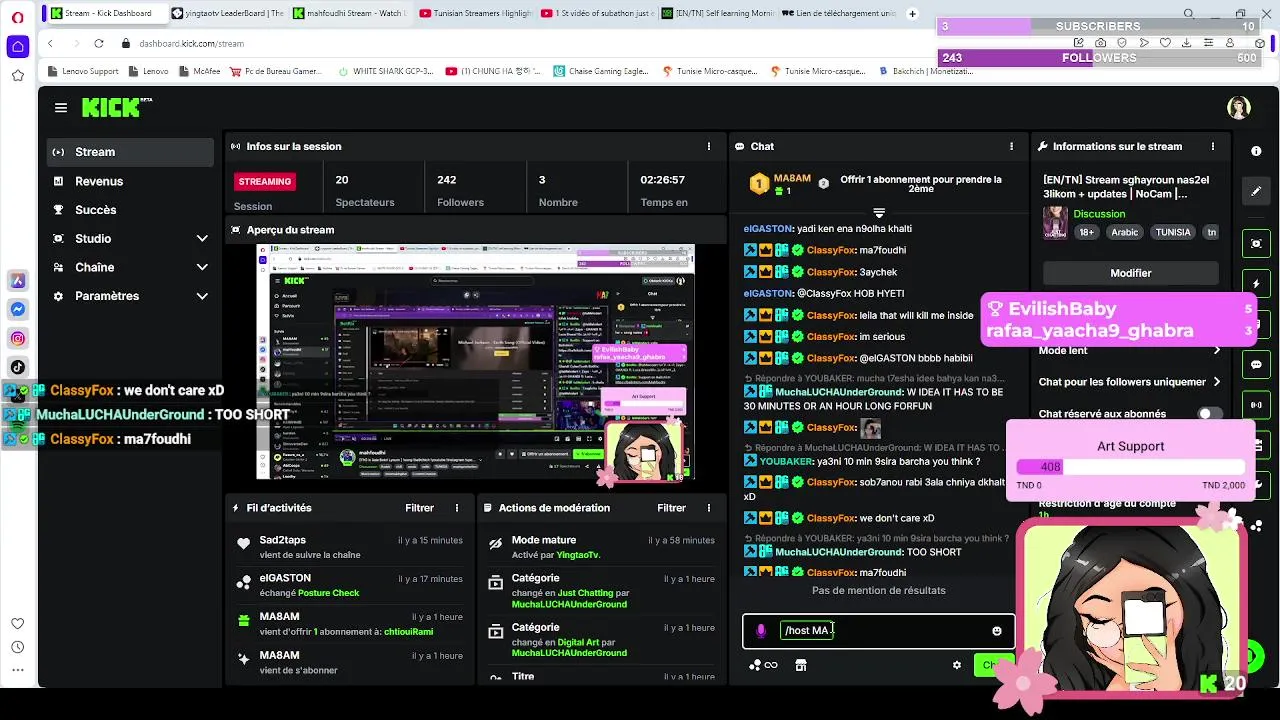Screen dimensions: 1280x720
Task: Open the user profile avatar menu
Action: 1239,108
